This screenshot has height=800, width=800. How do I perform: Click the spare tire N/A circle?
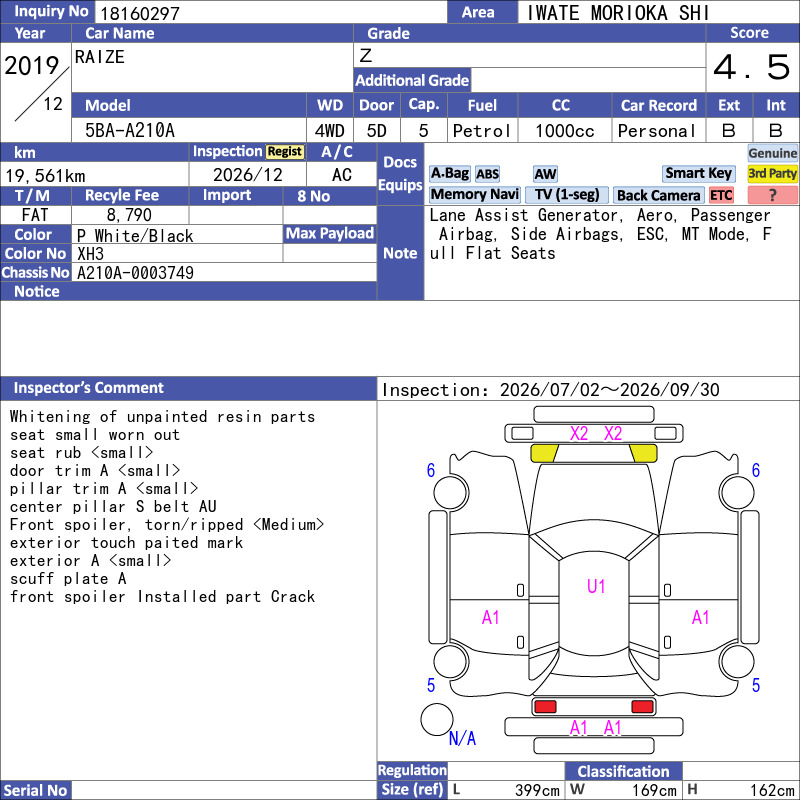[x=437, y=719]
